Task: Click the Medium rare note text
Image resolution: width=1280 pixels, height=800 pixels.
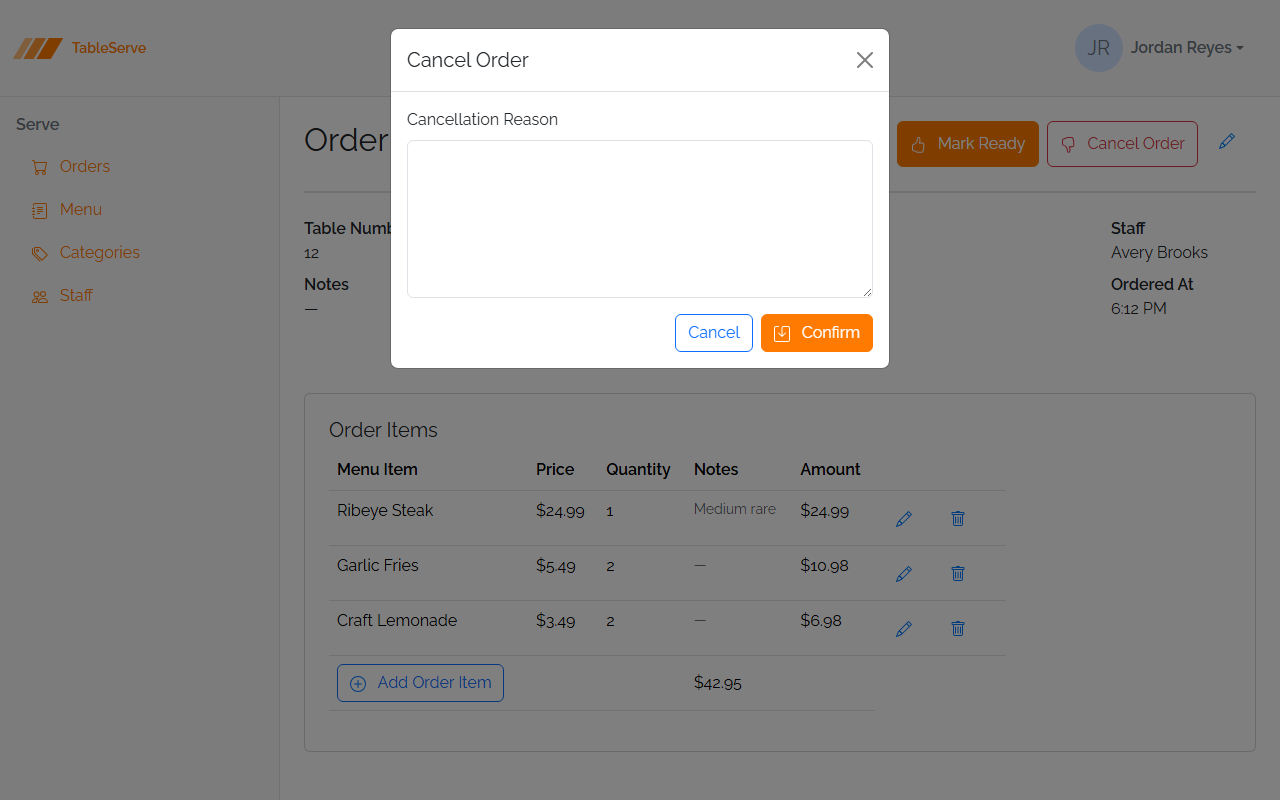Action: point(735,510)
